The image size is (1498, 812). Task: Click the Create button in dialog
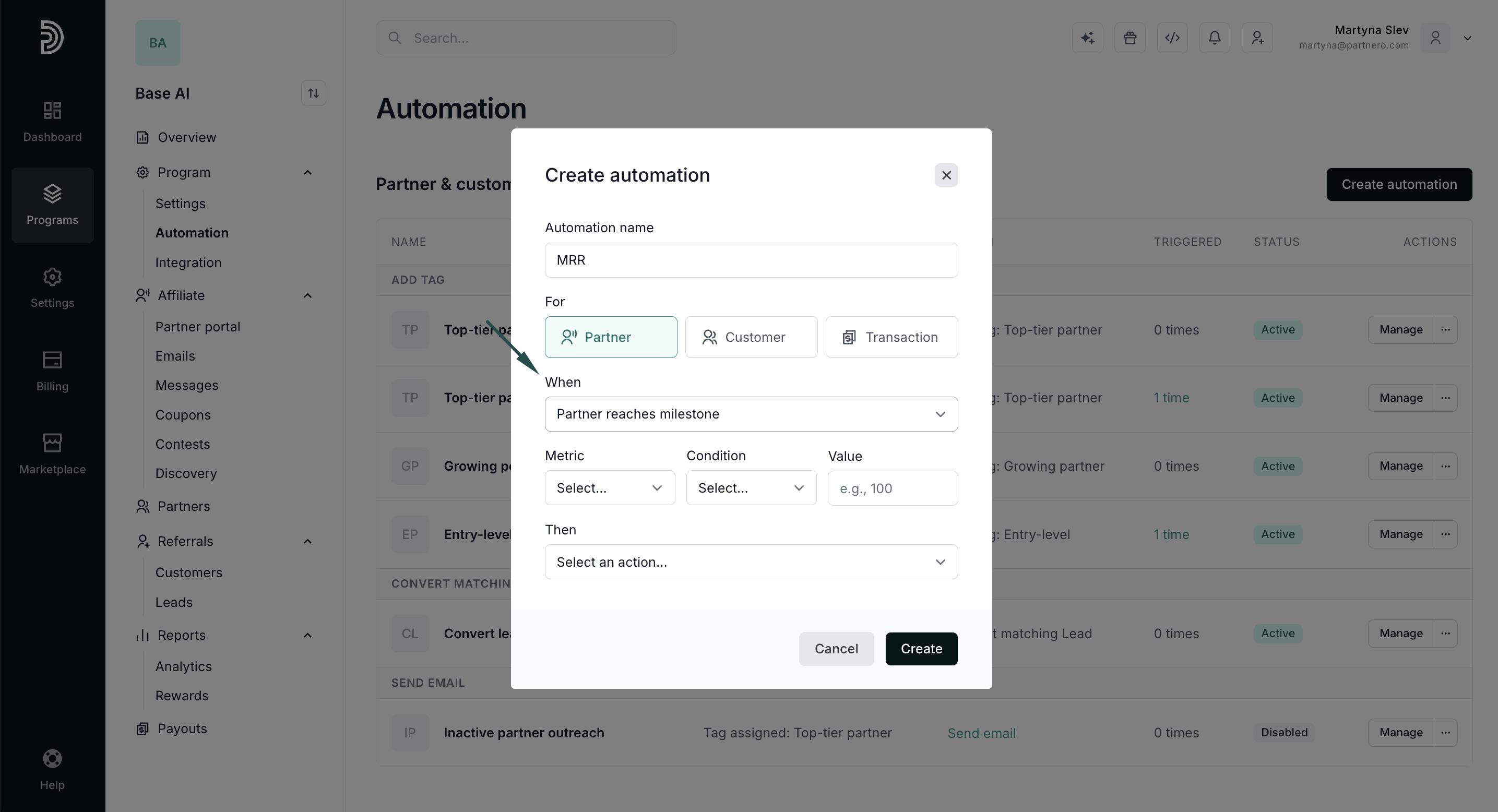(x=921, y=649)
